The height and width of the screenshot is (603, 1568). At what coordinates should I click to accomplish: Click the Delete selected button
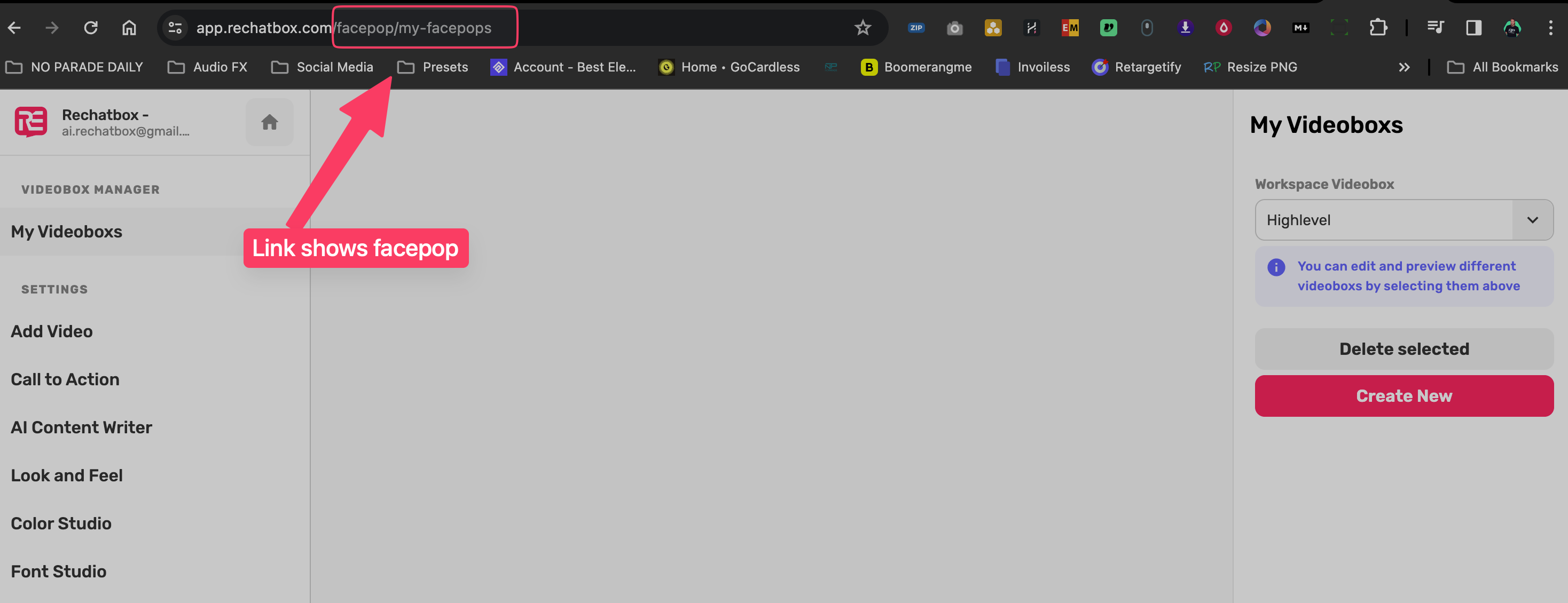(1404, 348)
